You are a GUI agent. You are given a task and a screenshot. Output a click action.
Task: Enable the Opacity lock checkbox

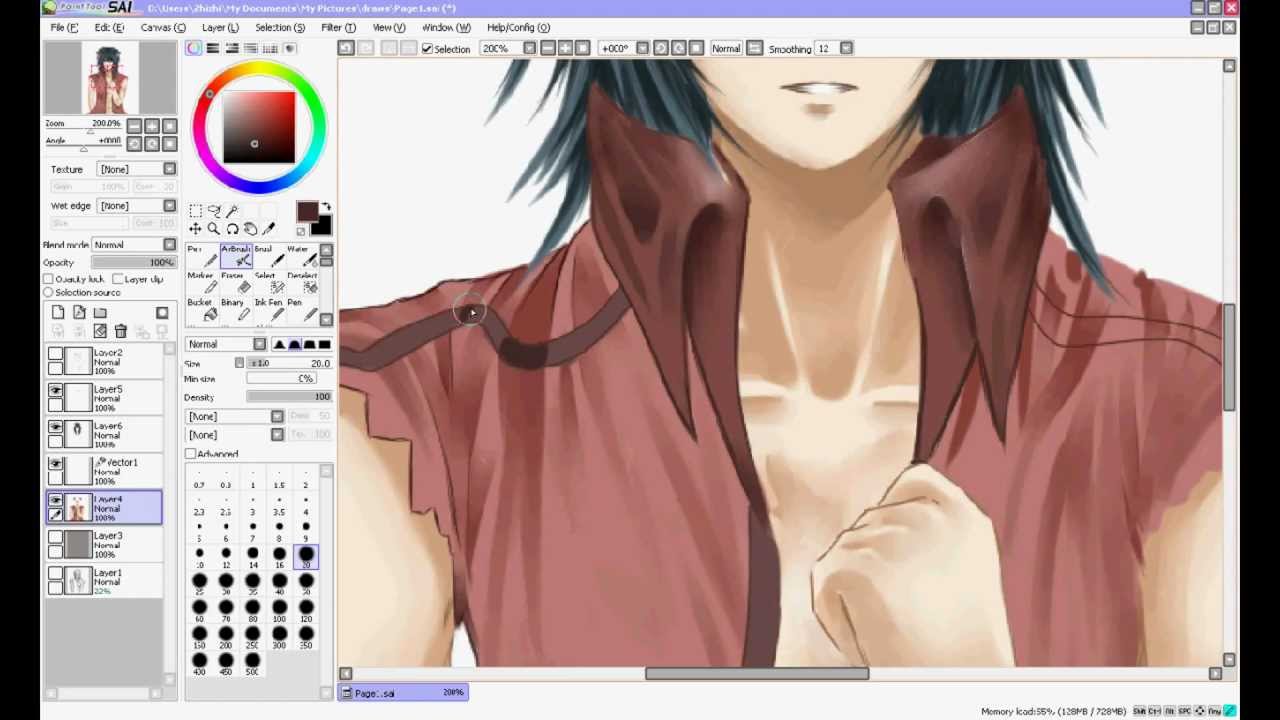coord(49,279)
